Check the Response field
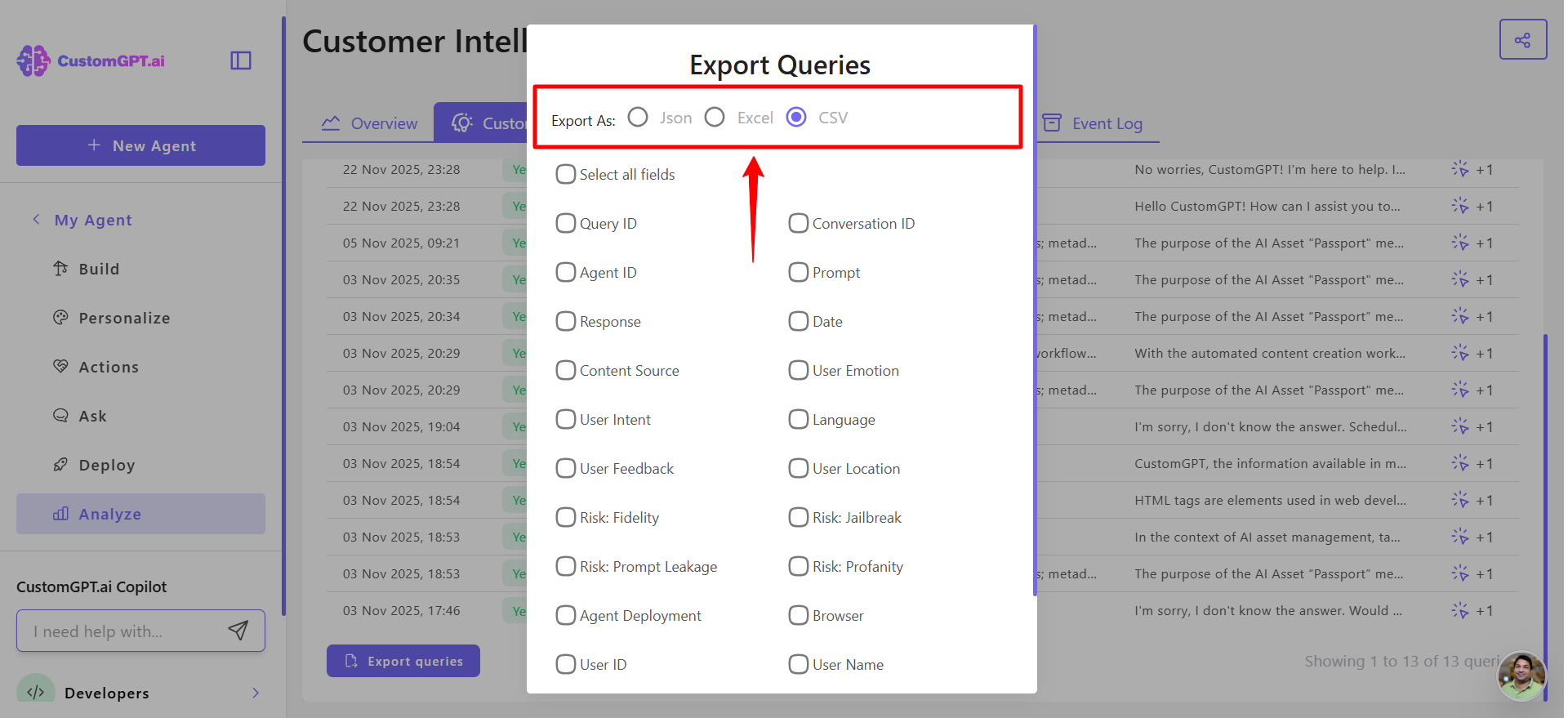The image size is (1568, 718). click(566, 321)
